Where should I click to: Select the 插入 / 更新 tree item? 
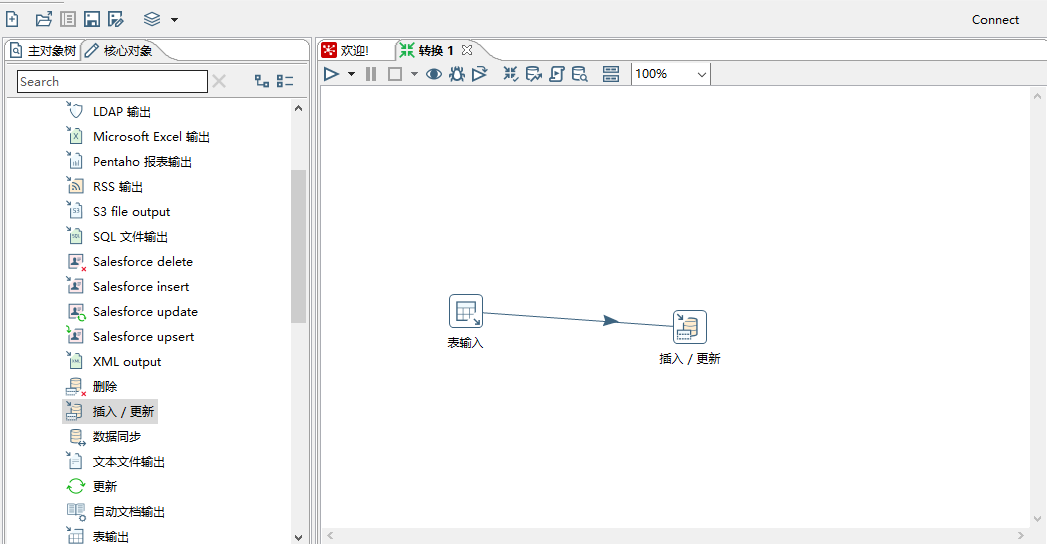click(x=110, y=412)
